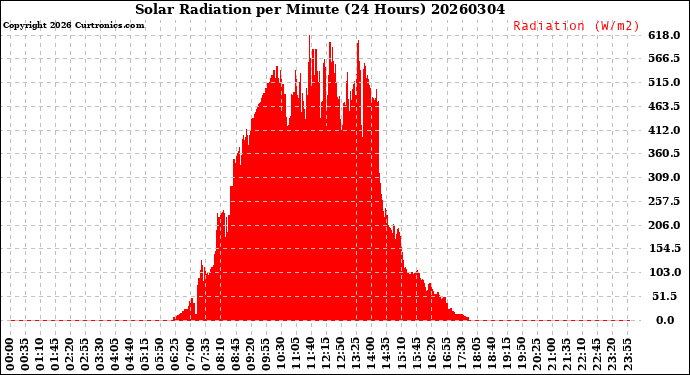The height and width of the screenshot is (375, 690).
Task: Select the 360.5 y-axis value
Action: click(x=664, y=153)
